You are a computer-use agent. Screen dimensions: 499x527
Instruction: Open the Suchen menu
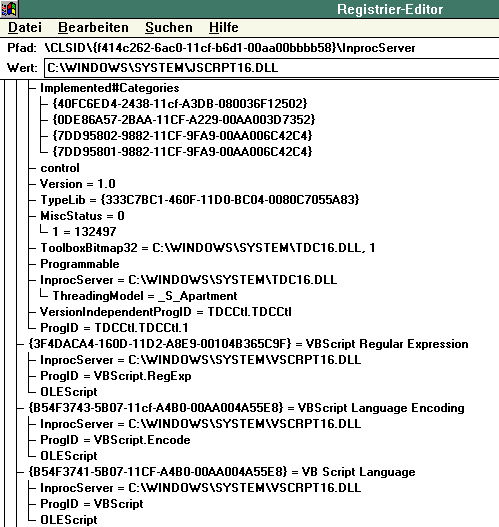[x=169, y=27]
